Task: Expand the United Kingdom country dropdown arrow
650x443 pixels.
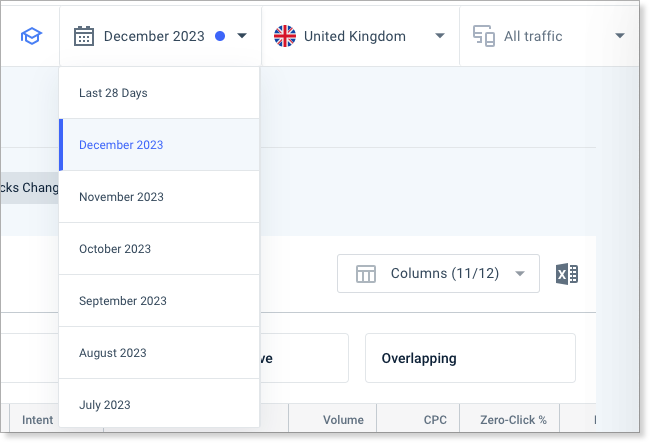Action: (440, 36)
